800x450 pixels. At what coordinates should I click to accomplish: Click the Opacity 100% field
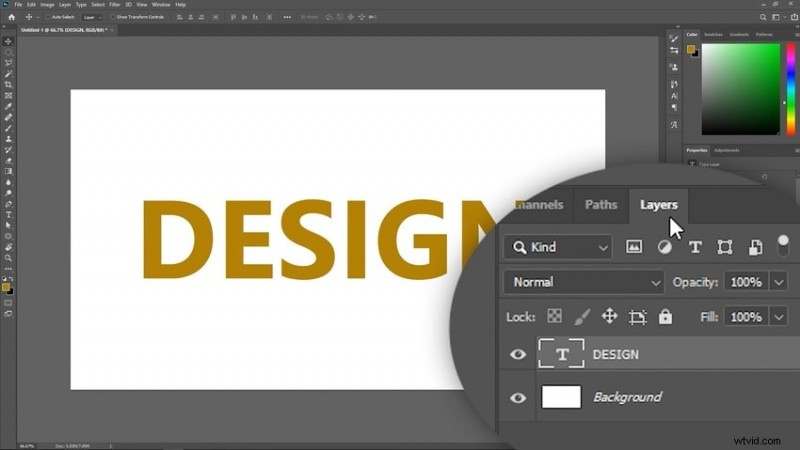click(x=746, y=282)
